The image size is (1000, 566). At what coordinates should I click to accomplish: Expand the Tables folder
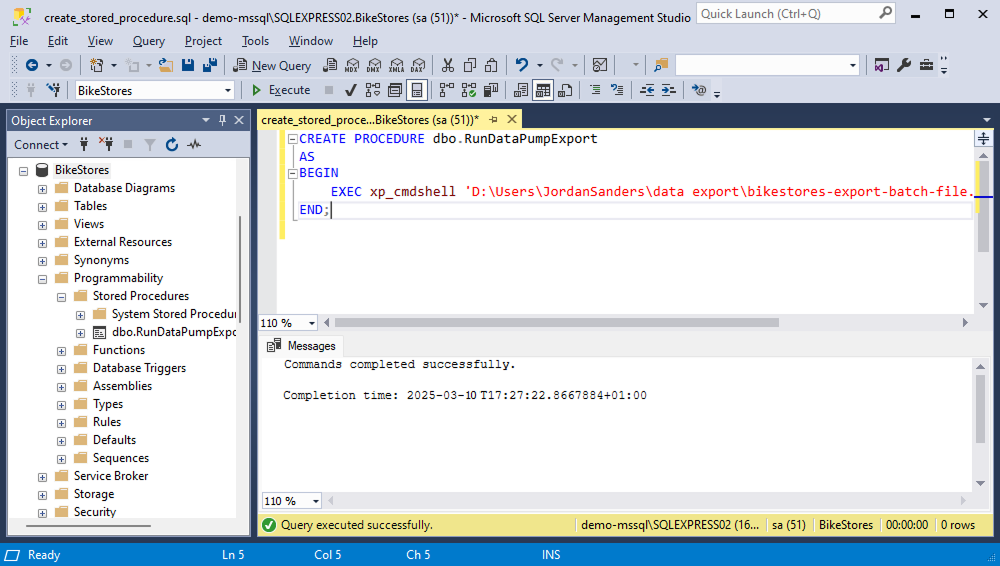point(42,207)
